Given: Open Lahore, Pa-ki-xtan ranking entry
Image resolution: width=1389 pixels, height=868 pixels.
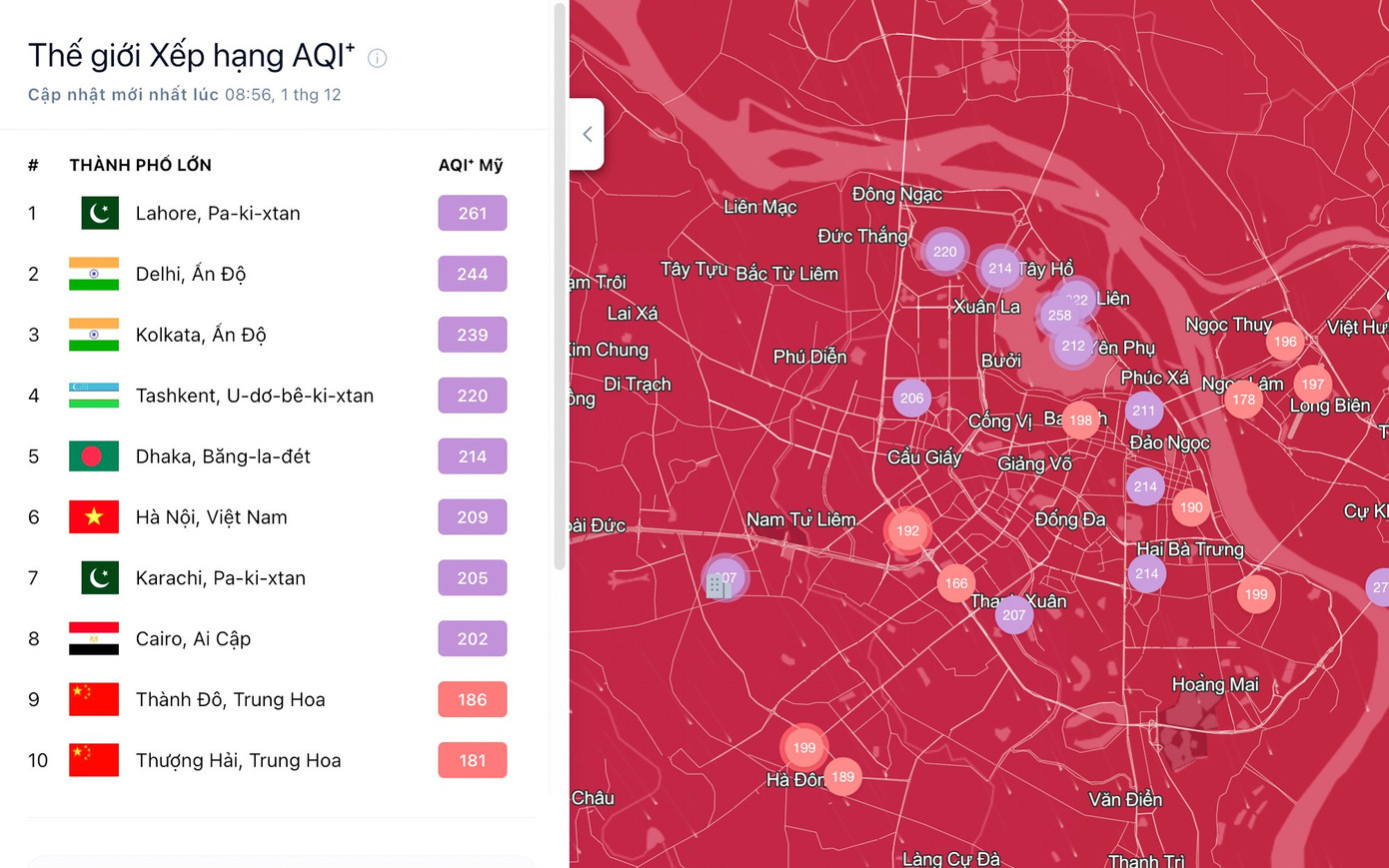Looking at the screenshot, I should 218,213.
